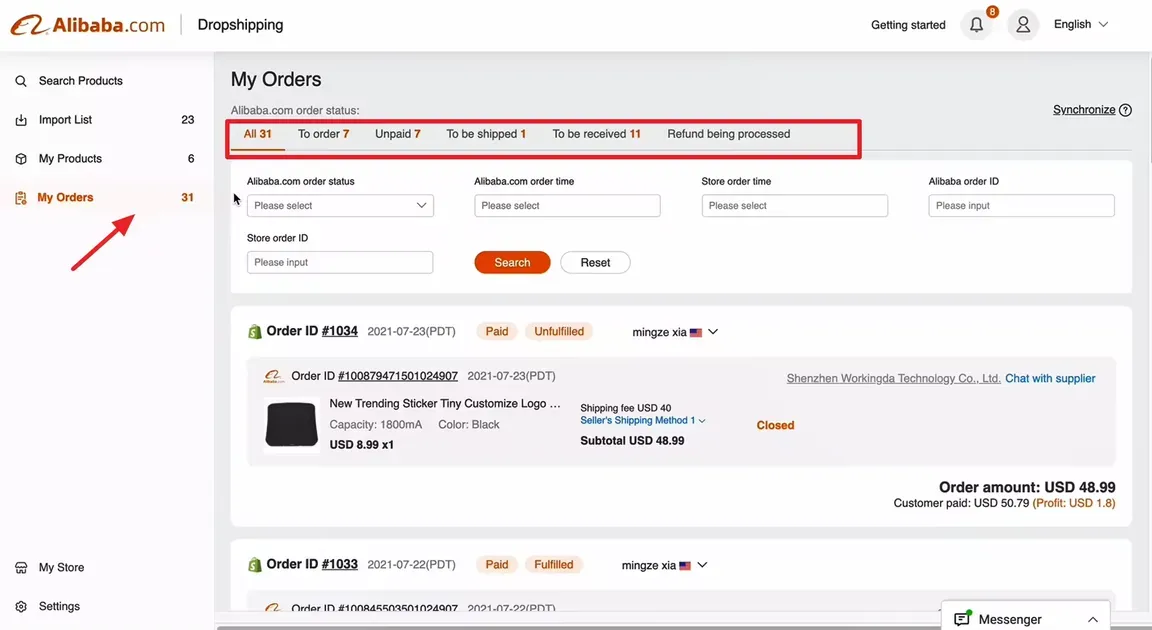
Task: Click the Unfulfilled badge on Order #1034
Action: [x=559, y=331]
